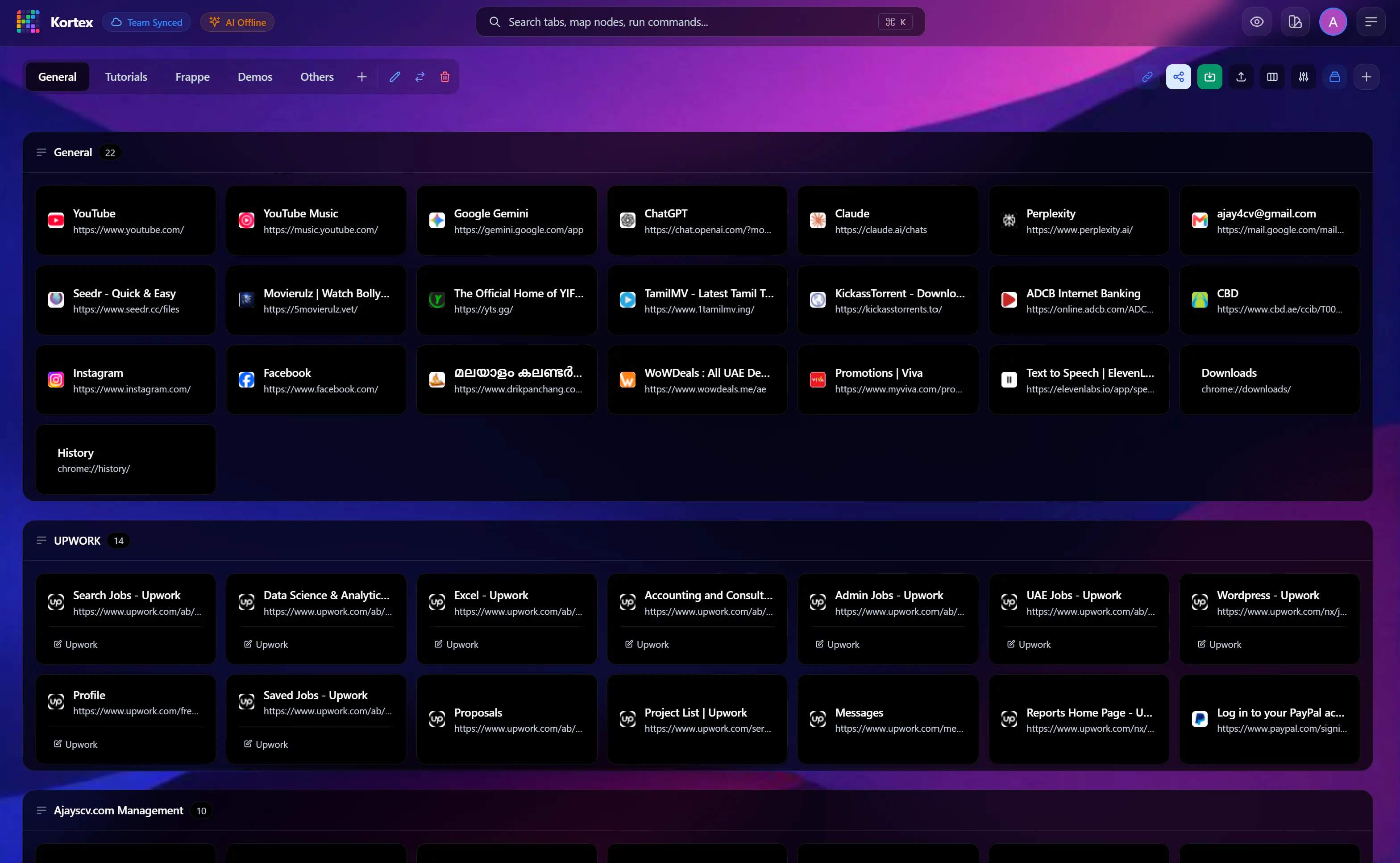Open the Google Gemini bookmark card
This screenshot has width=1400, height=863.
click(x=507, y=220)
